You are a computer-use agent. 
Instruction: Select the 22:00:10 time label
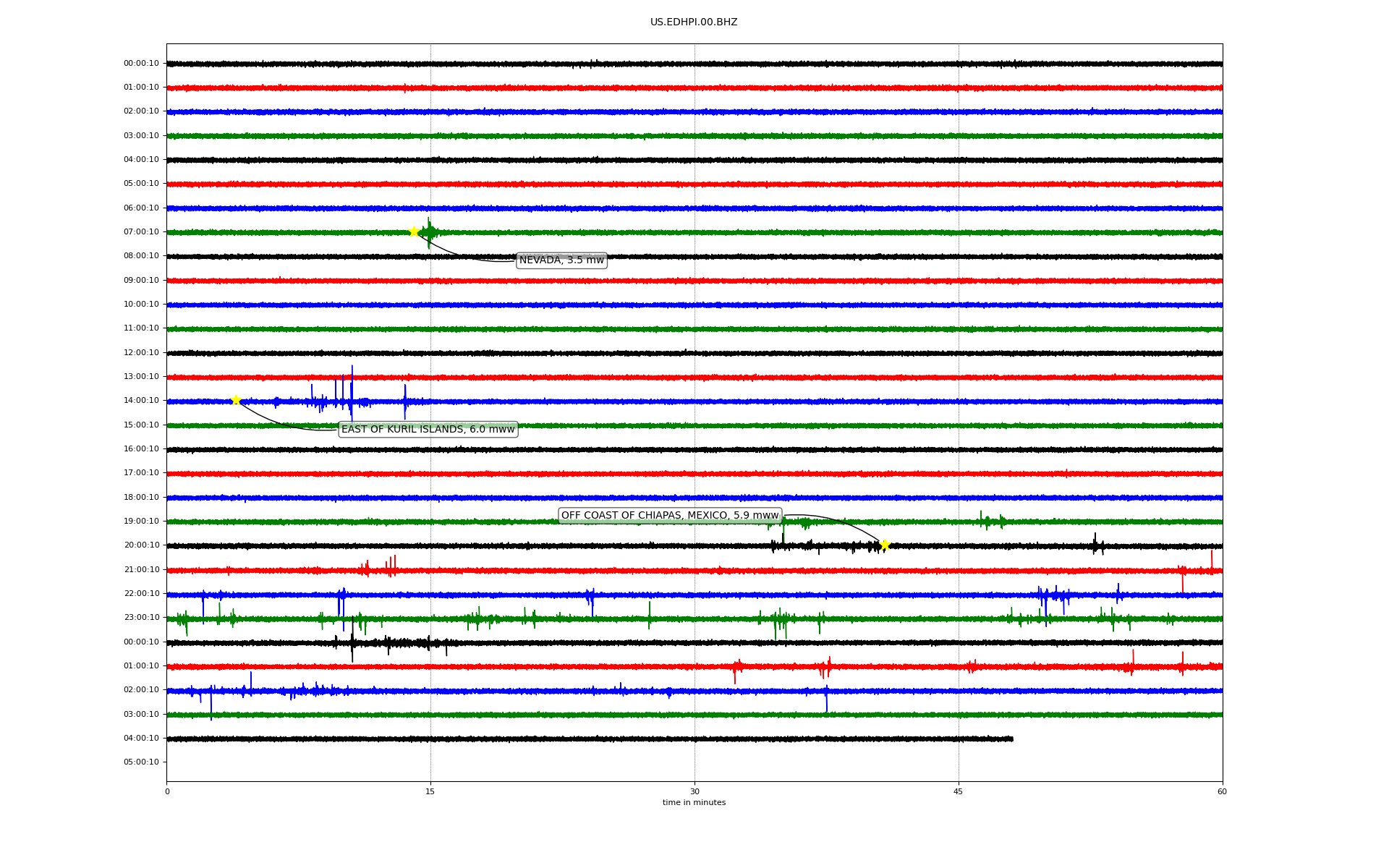pos(141,594)
